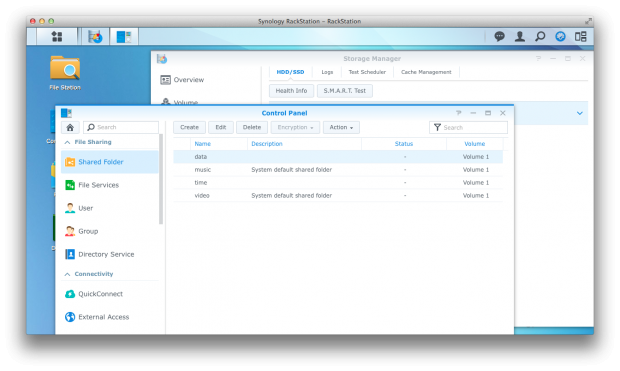Screen dimensions: 620x371
Task: Switch to the Logs tab
Action: tap(327, 72)
